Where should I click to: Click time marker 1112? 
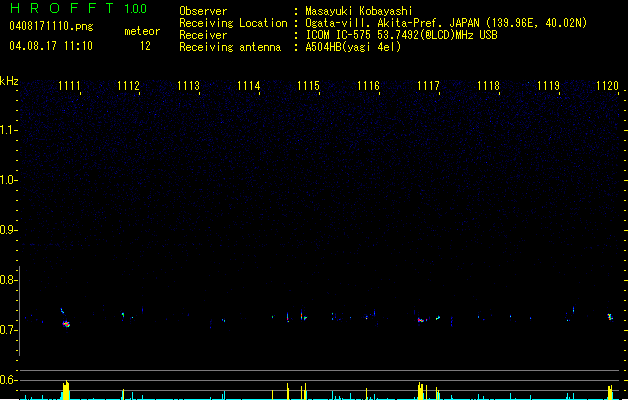coord(128,86)
